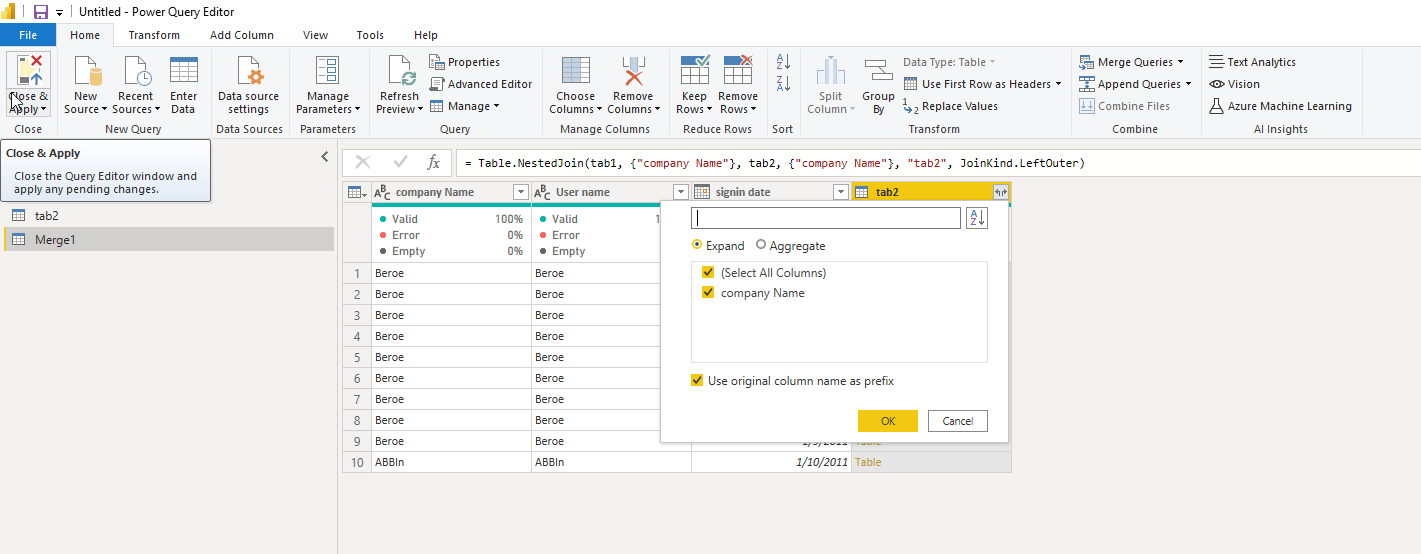Open company Name column filter dropdown
The image size is (1421, 554).
[x=520, y=192]
